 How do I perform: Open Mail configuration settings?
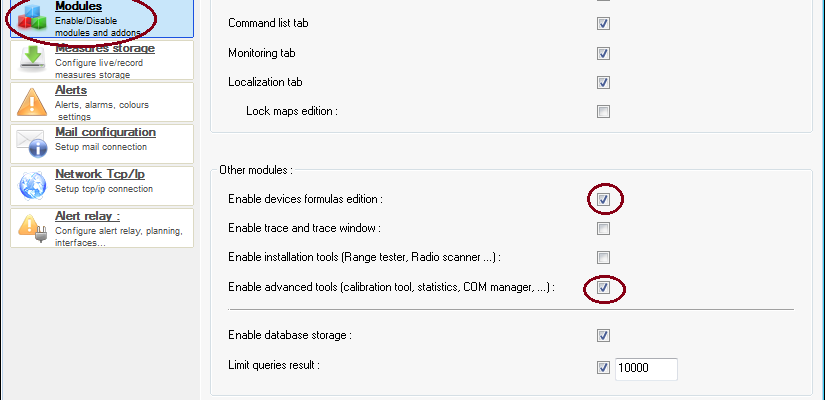coord(102,144)
